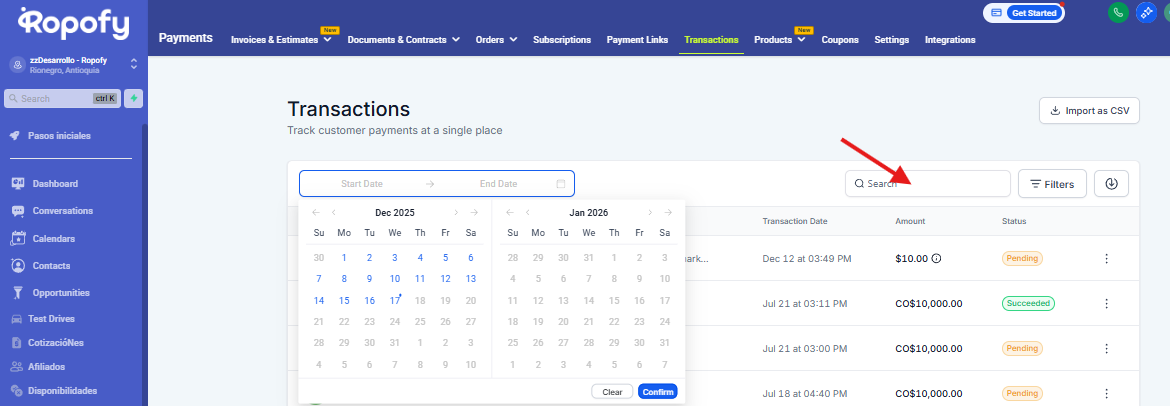Select December 12 in the calendar
Screen dimensions: 1170x406
tap(445, 279)
